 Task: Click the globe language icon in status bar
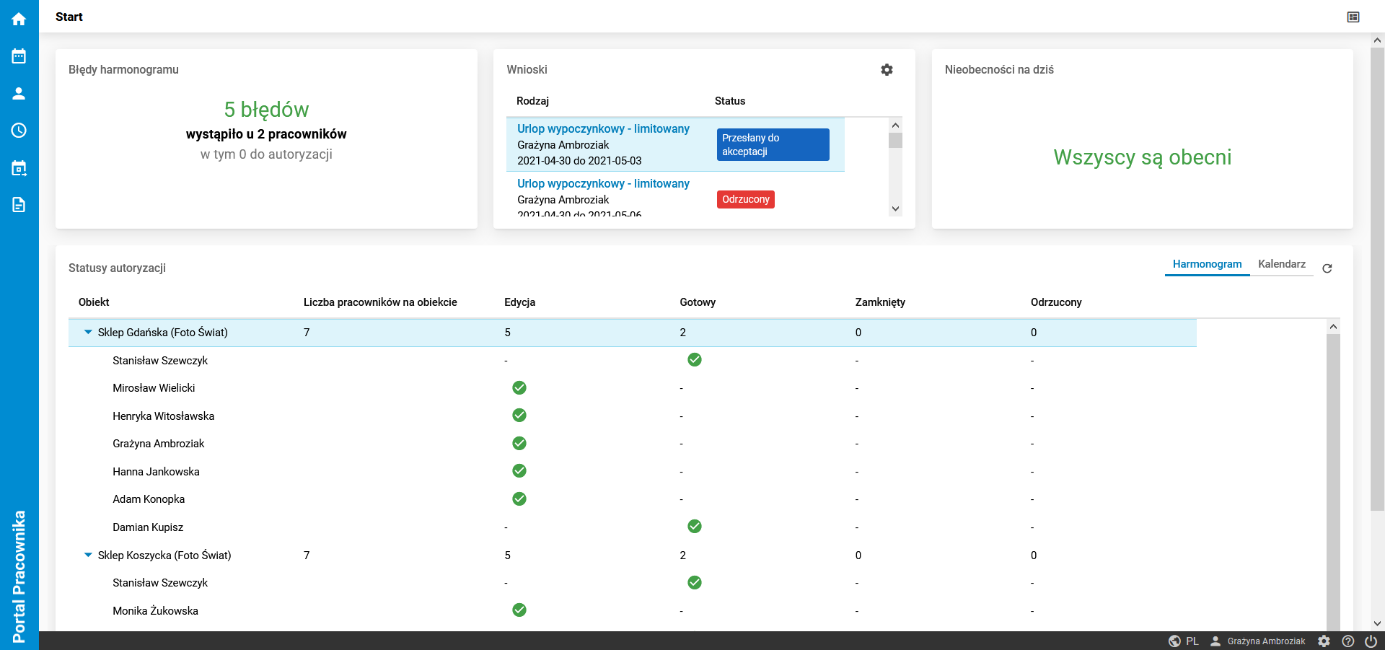(1174, 641)
